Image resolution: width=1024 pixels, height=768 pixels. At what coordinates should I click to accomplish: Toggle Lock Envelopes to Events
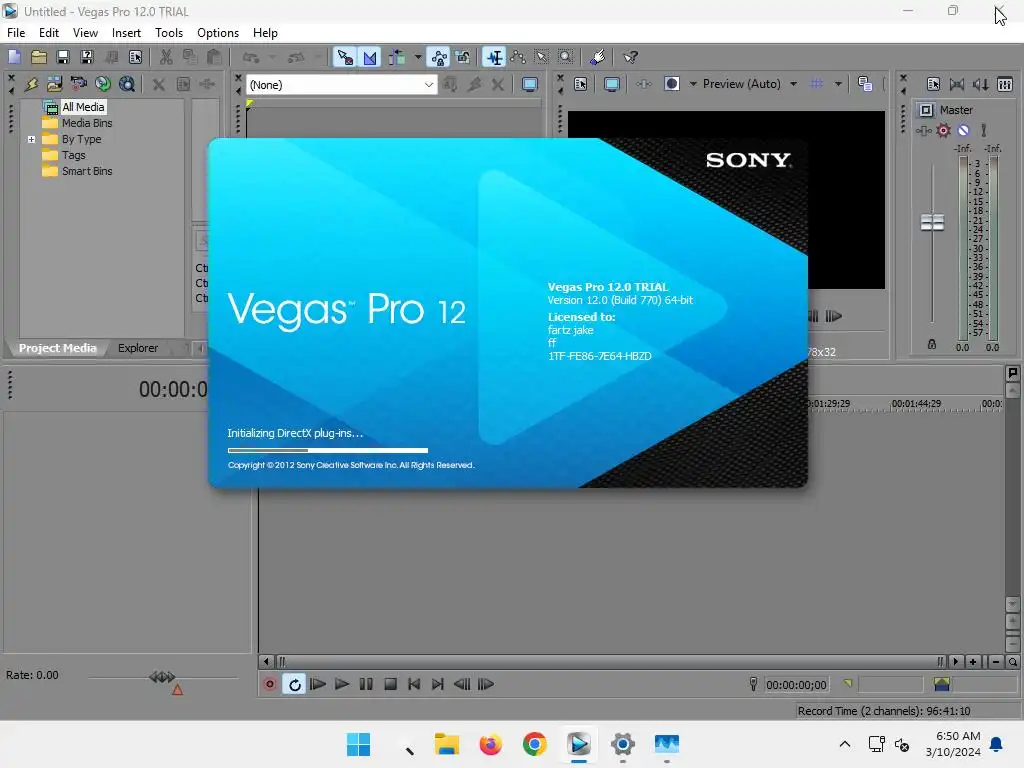click(439, 57)
